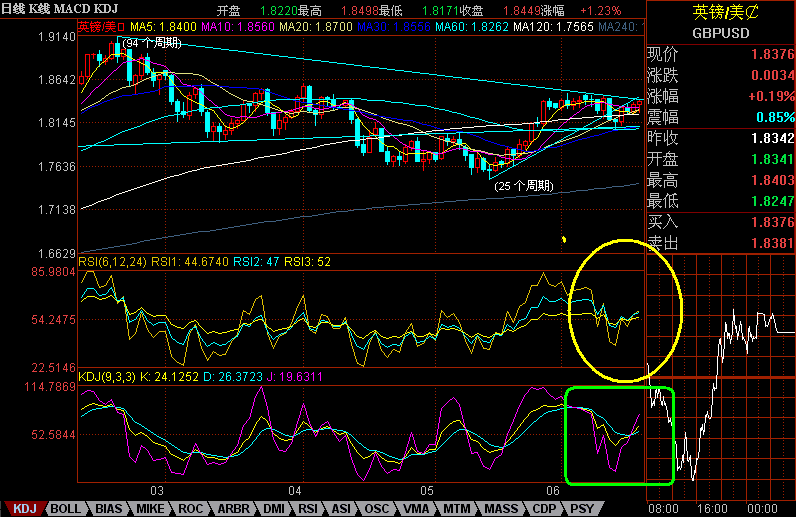
Task: Open the BIAS indicator tab
Action: click(x=111, y=509)
